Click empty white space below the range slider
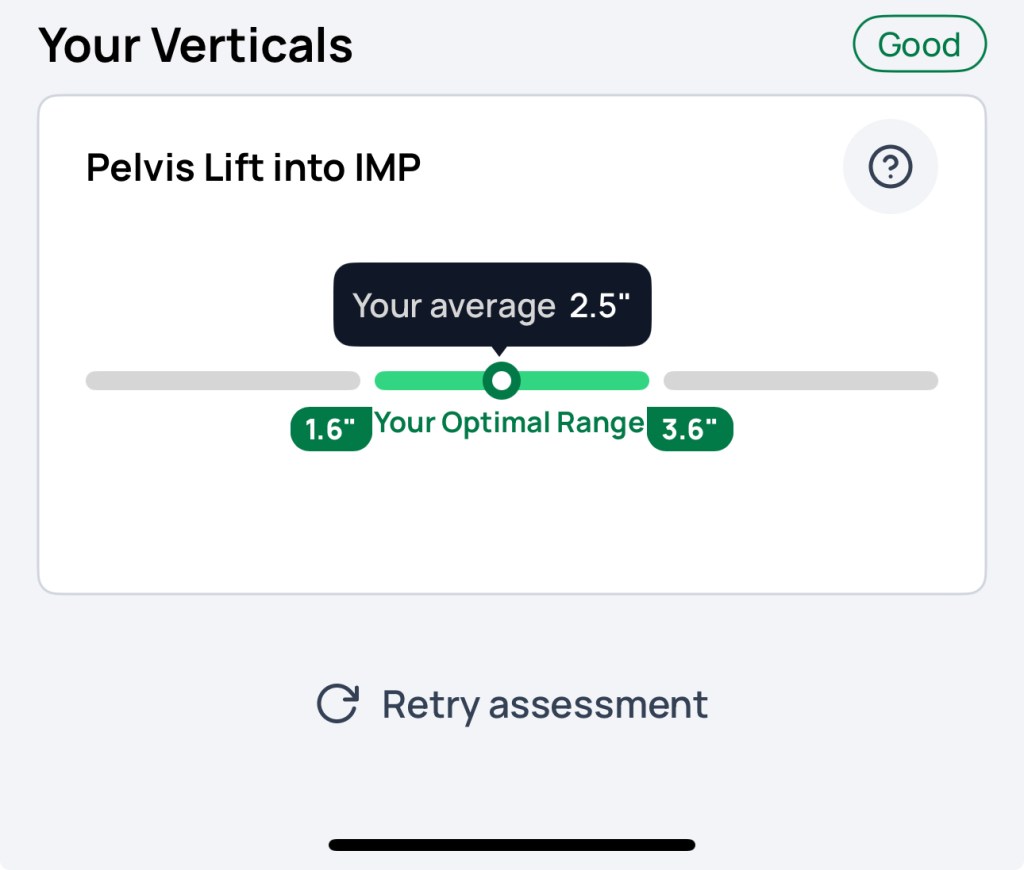The height and width of the screenshot is (870, 1024). click(x=512, y=520)
